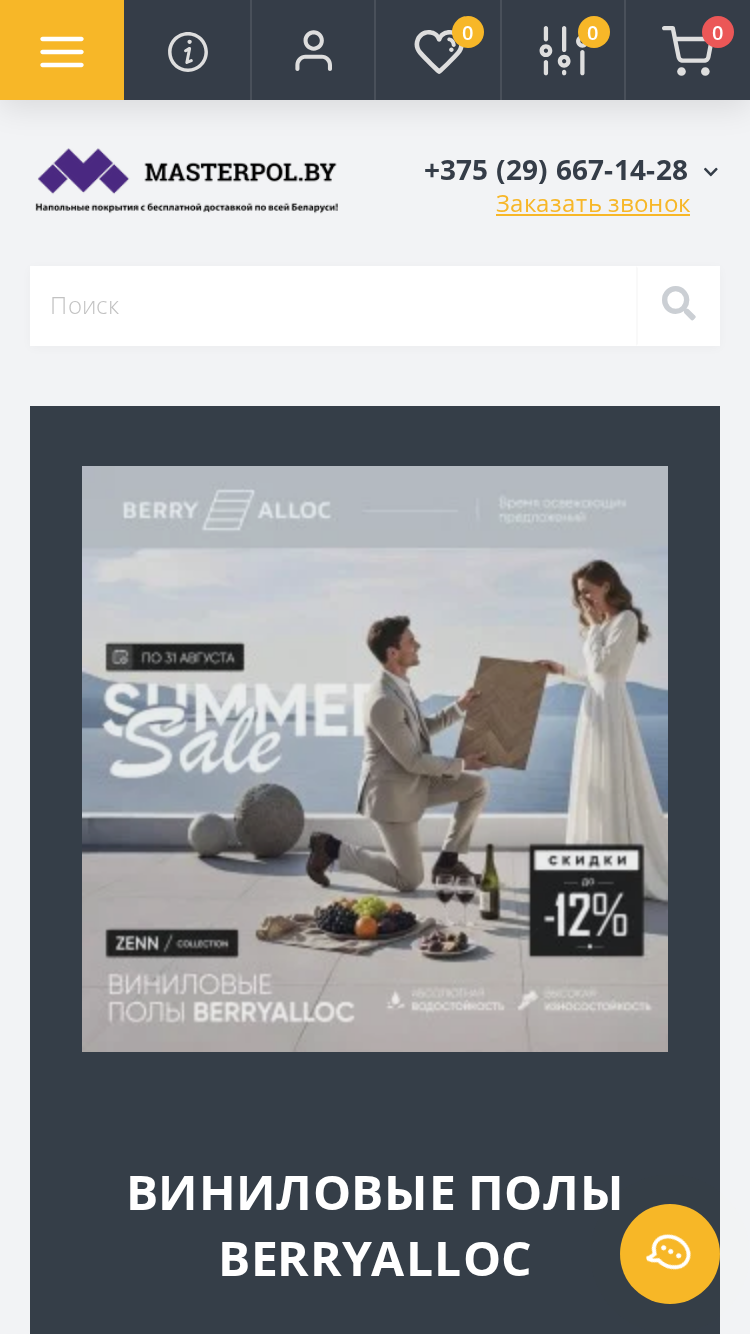Image resolution: width=750 pixels, height=1334 pixels.
Task: Click the magnifier search button
Action: pos(679,306)
